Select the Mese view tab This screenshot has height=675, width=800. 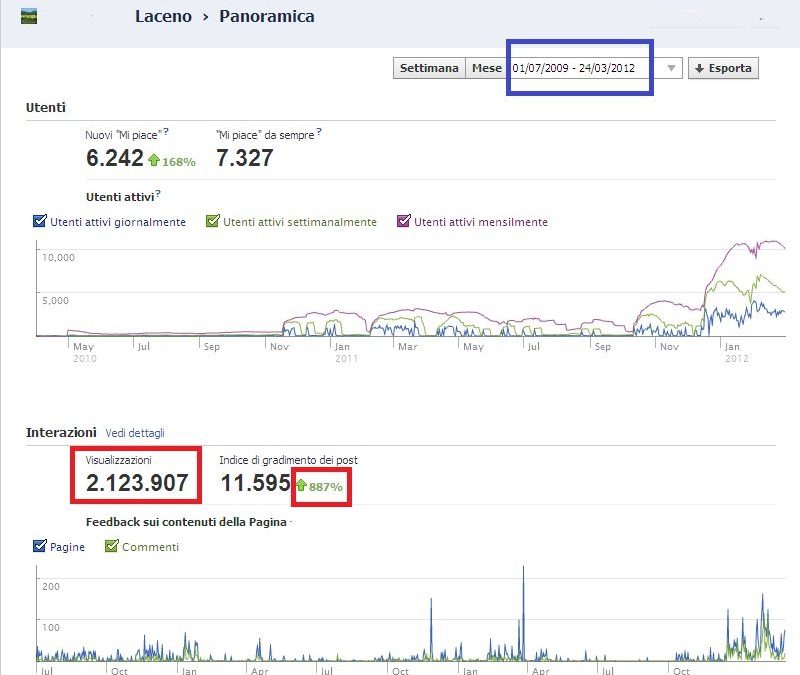pyautogui.click(x=487, y=68)
